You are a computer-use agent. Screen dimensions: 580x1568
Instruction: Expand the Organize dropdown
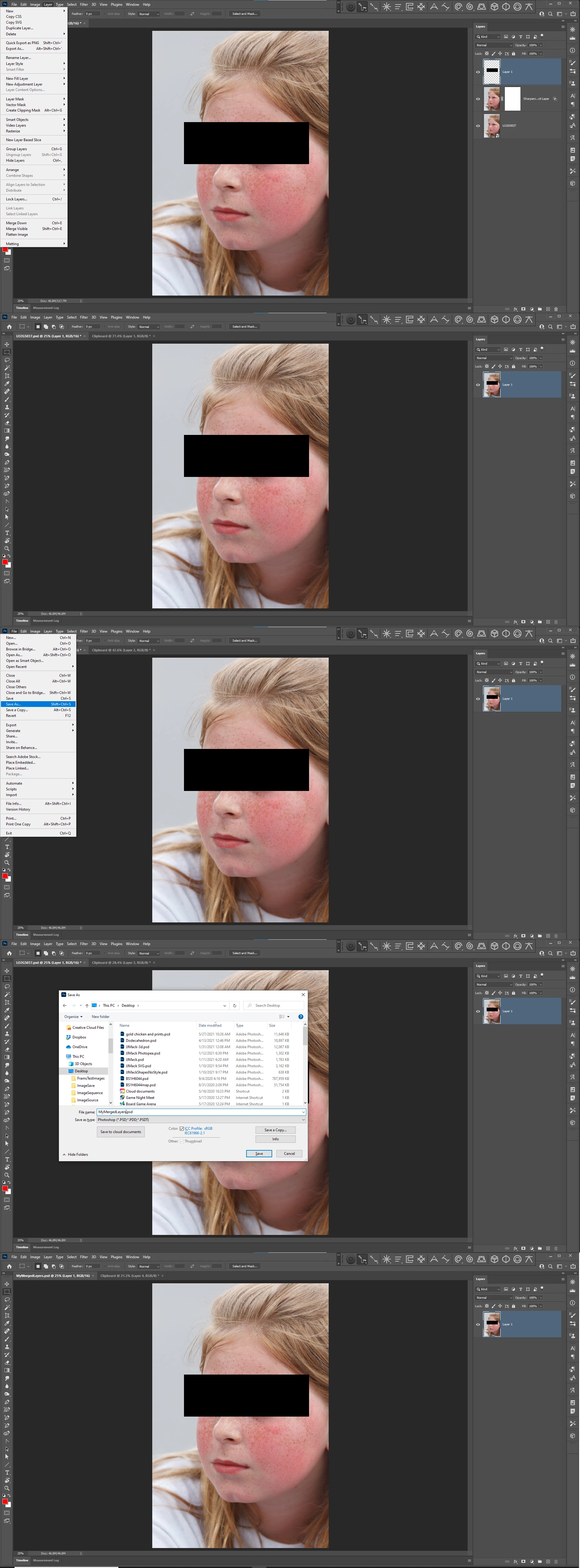point(73,1016)
